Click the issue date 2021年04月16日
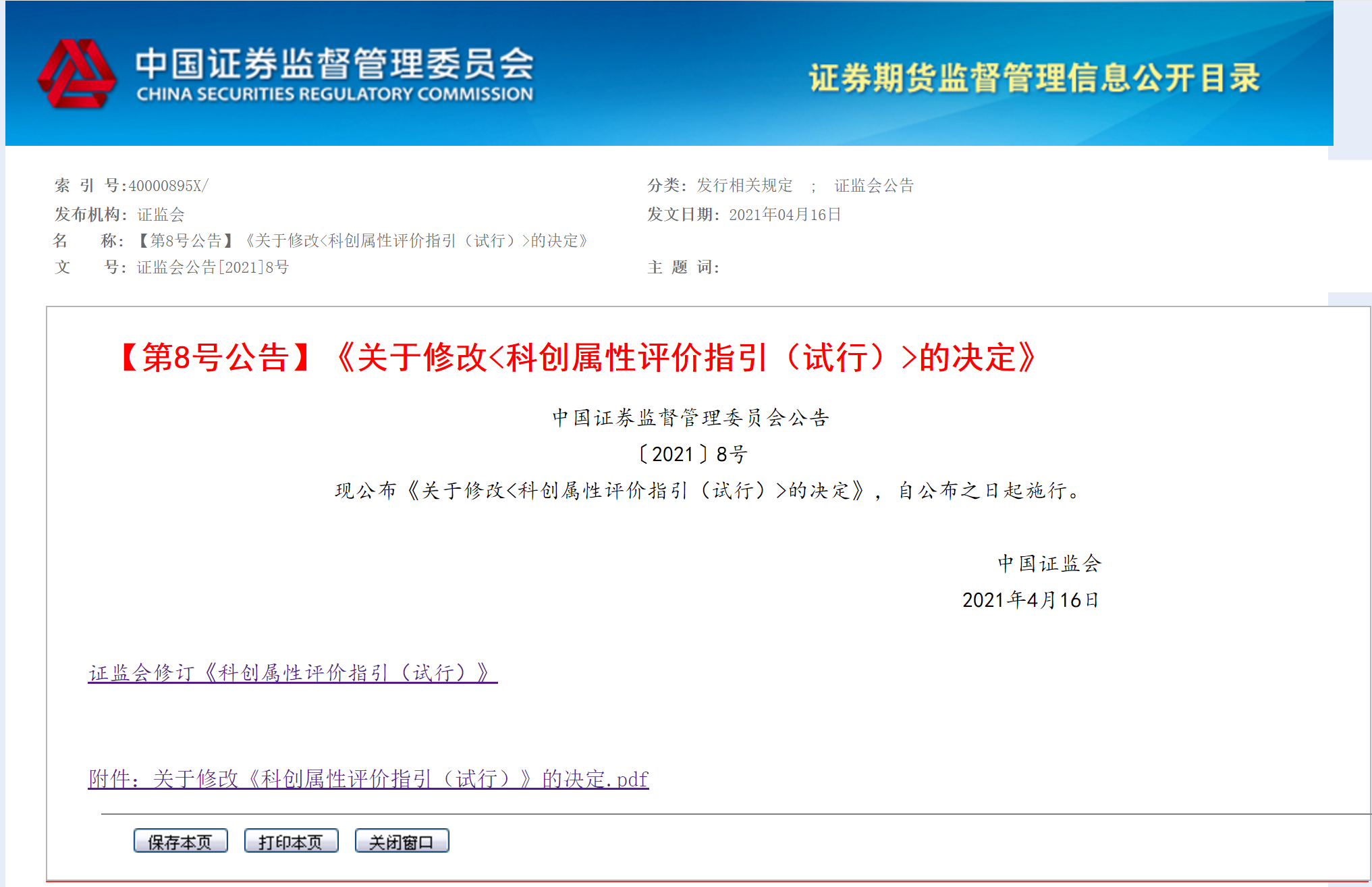Screen dimensions: 1372x887 (785, 215)
